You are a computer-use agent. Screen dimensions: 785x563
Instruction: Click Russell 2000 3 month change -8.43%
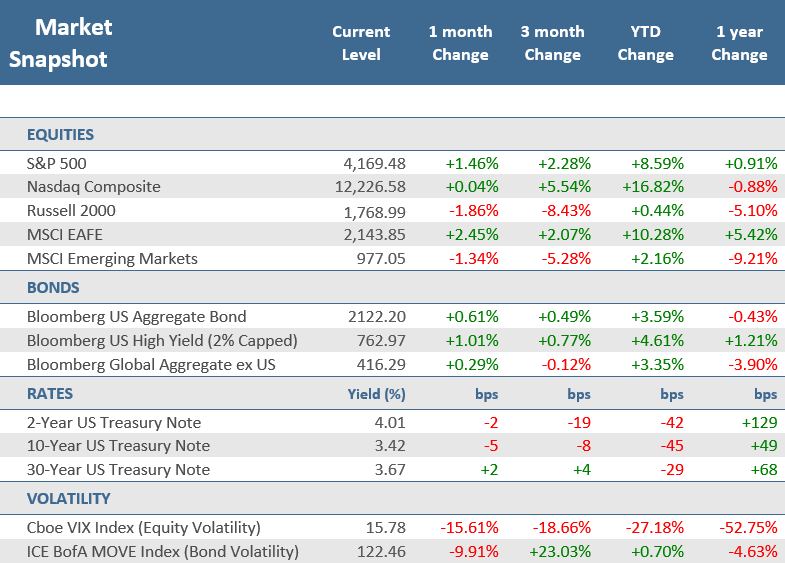566,211
